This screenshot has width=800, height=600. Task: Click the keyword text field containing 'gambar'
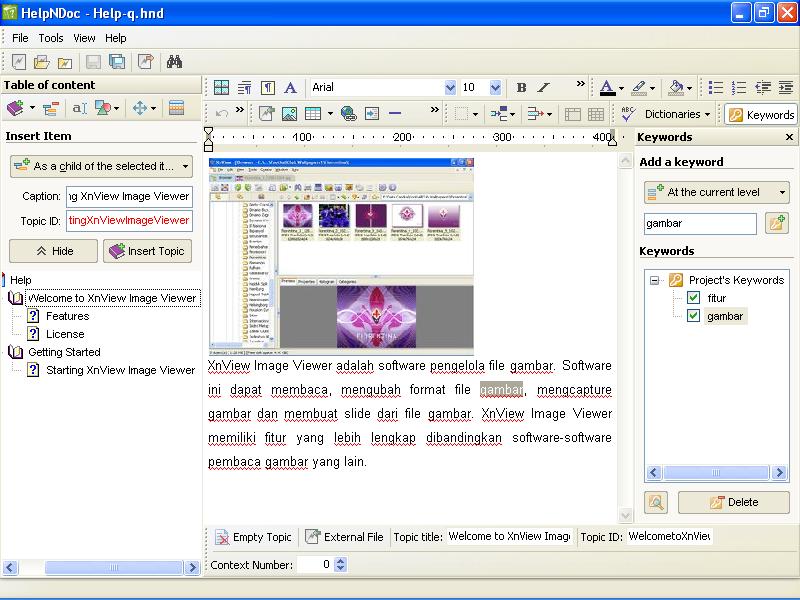pos(700,223)
